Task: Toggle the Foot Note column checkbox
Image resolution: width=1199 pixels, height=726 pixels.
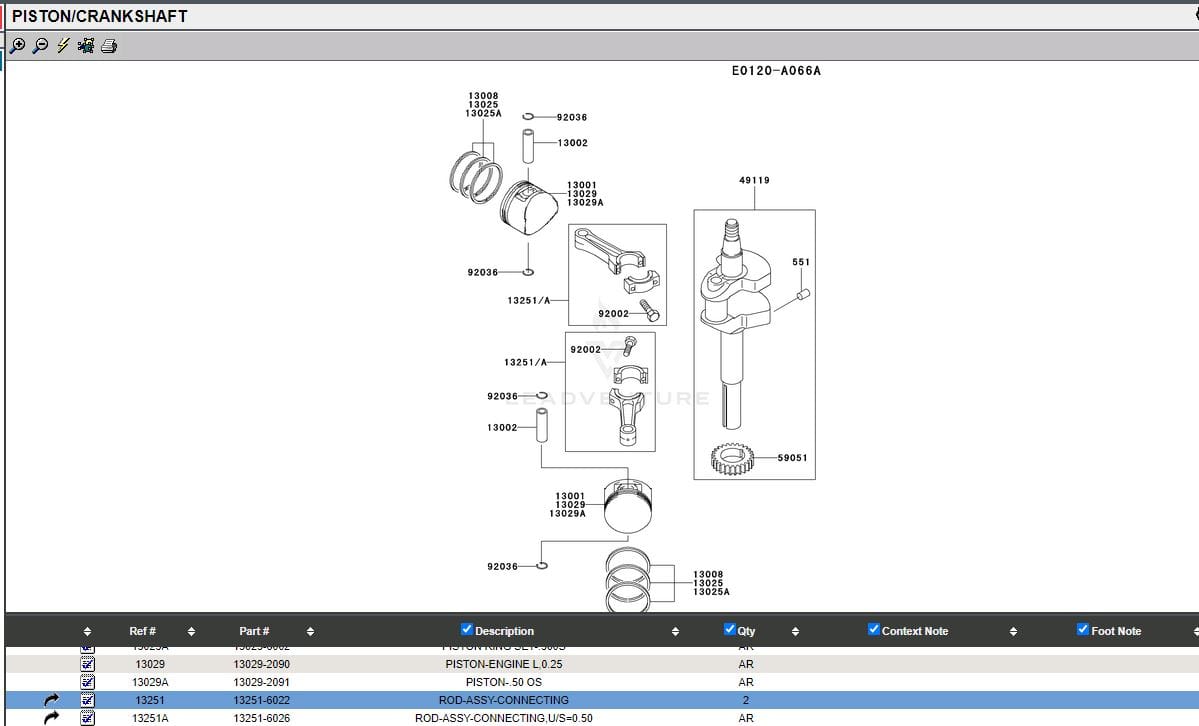Action: coord(1083,629)
